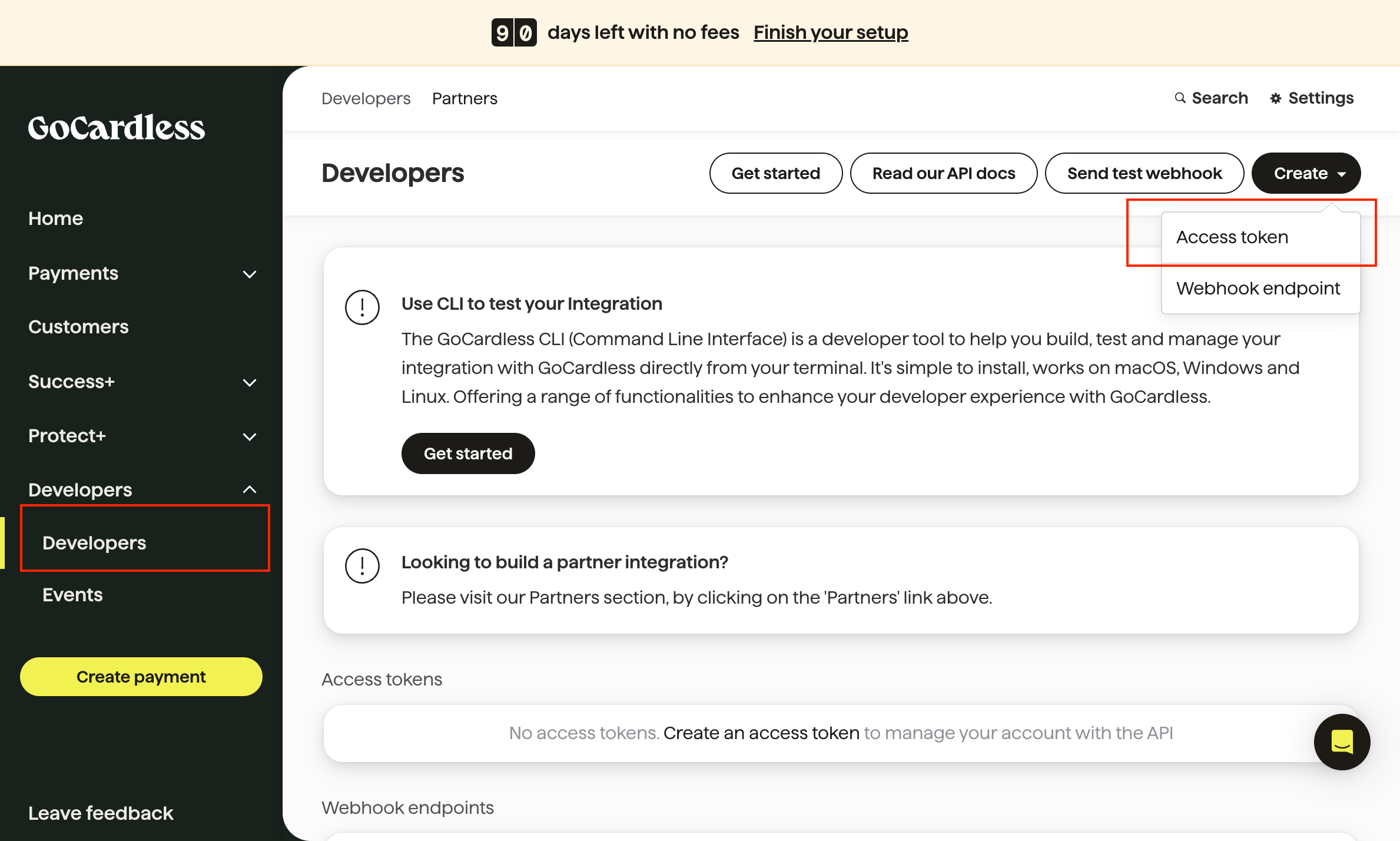
Task: Go to Home in sidebar
Action: pyautogui.click(x=56, y=218)
